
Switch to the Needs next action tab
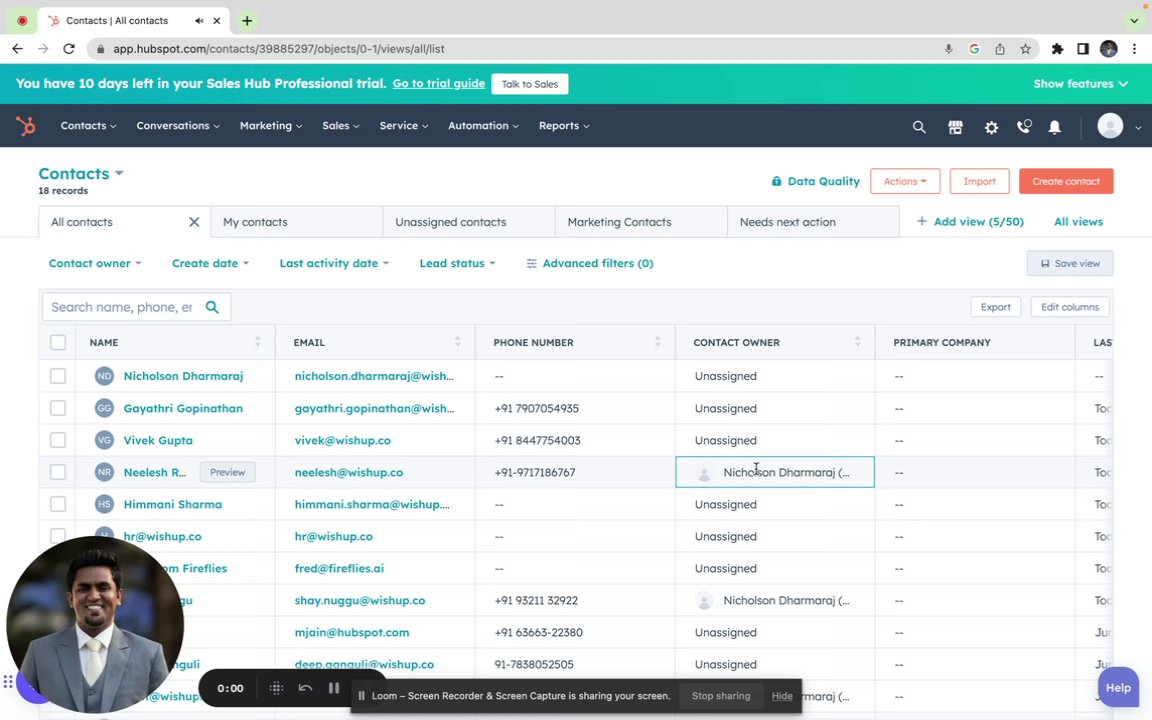click(813, 222)
